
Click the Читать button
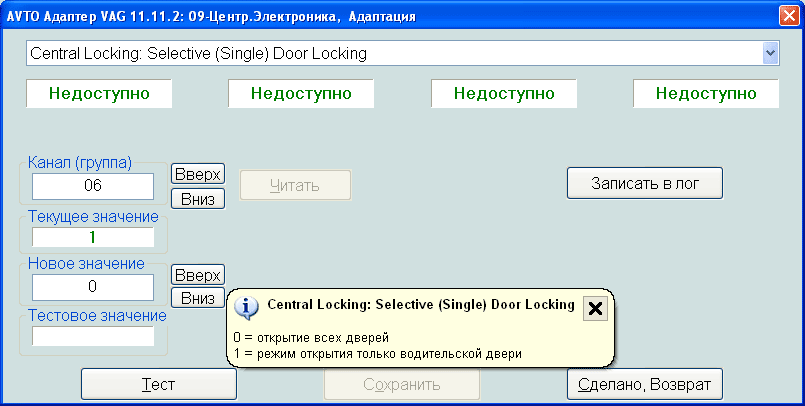click(294, 185)
